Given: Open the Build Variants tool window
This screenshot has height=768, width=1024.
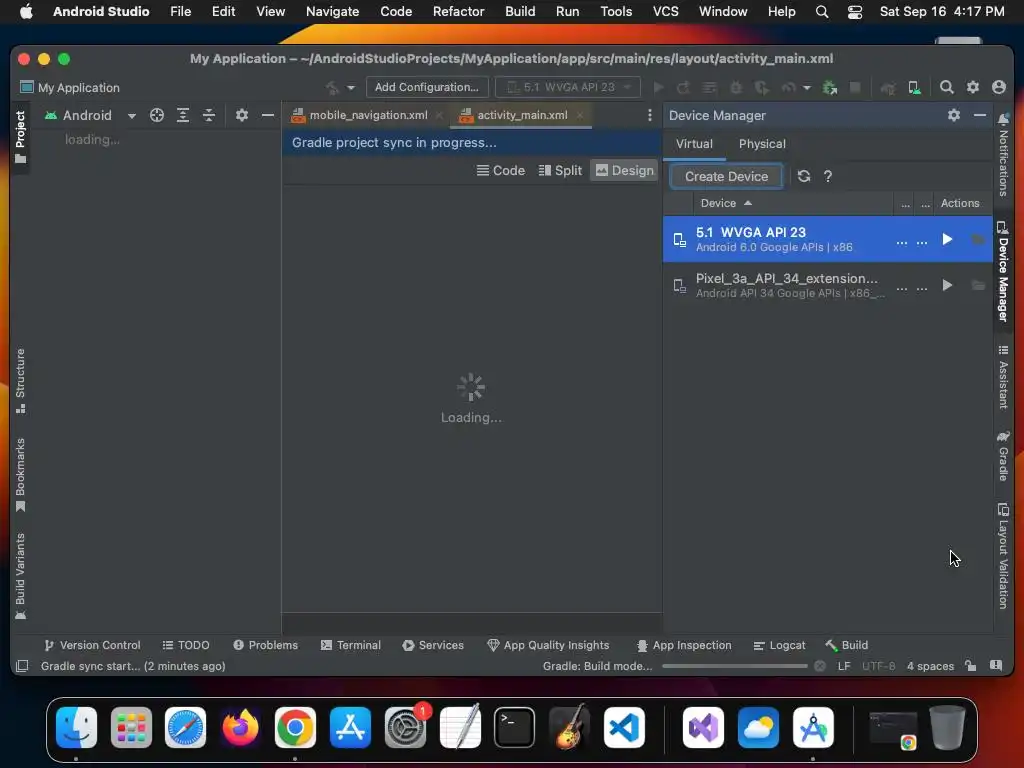Looking at the screenshot, I should coord(20,577).
